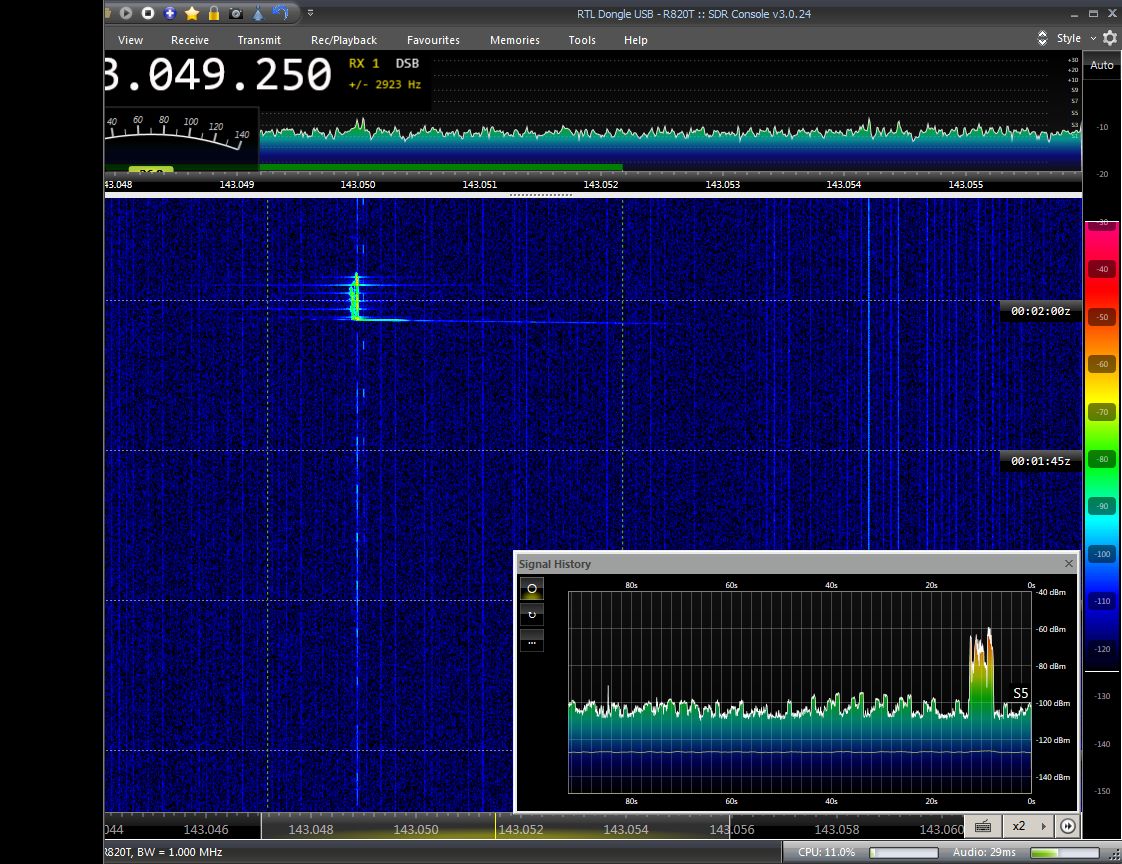Open the Memories menu

tap(514, 40)
